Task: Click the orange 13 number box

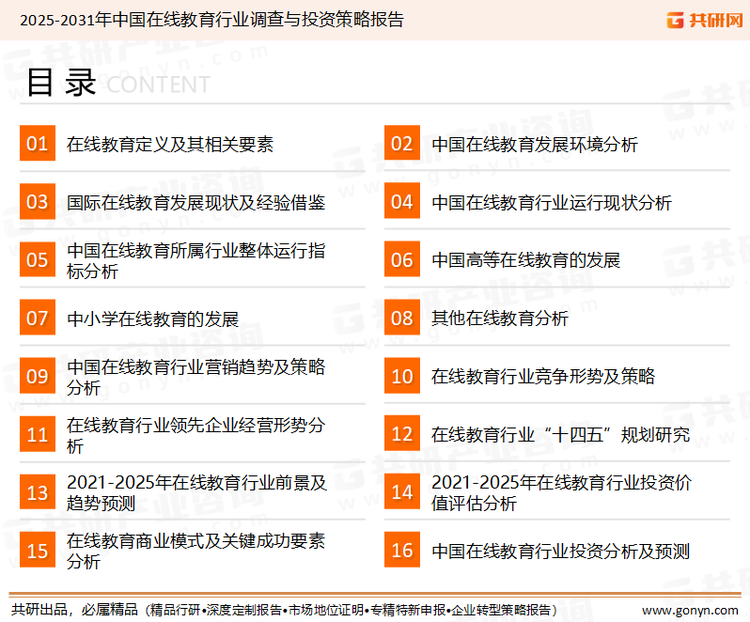Action: (x=37, y=492)
